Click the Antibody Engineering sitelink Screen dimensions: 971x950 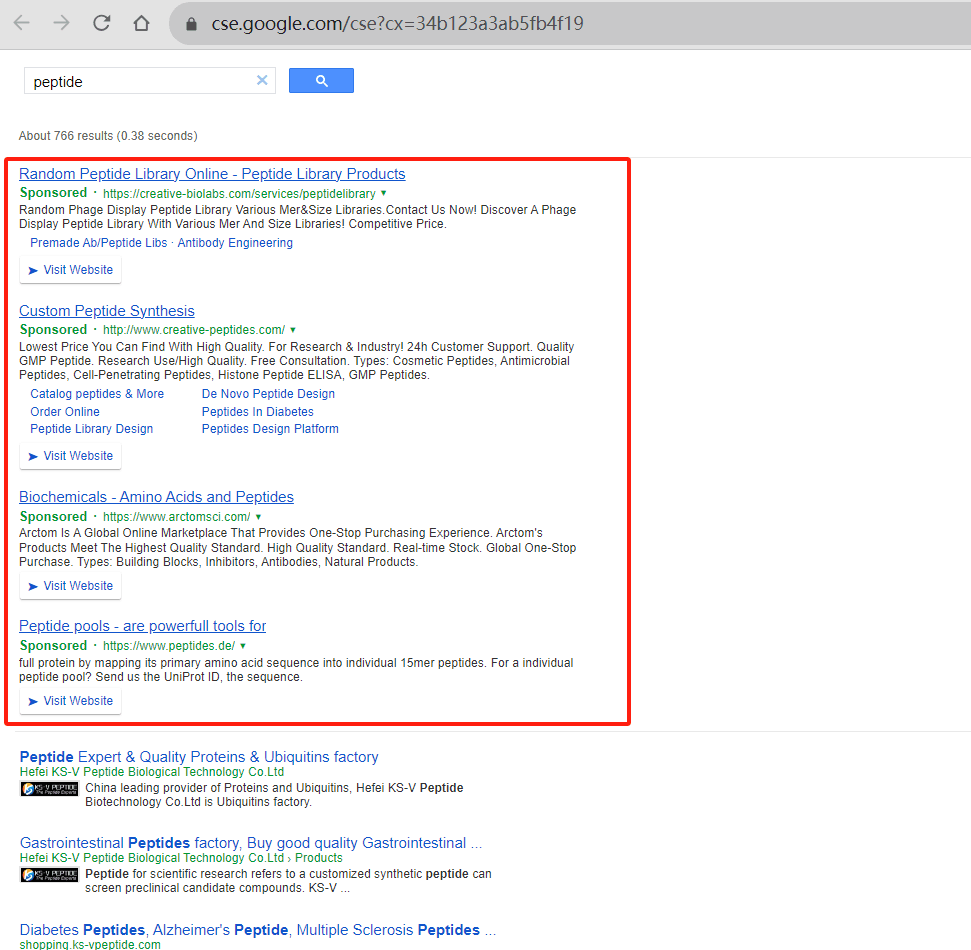pyautogui.click(x=235, y=243)
